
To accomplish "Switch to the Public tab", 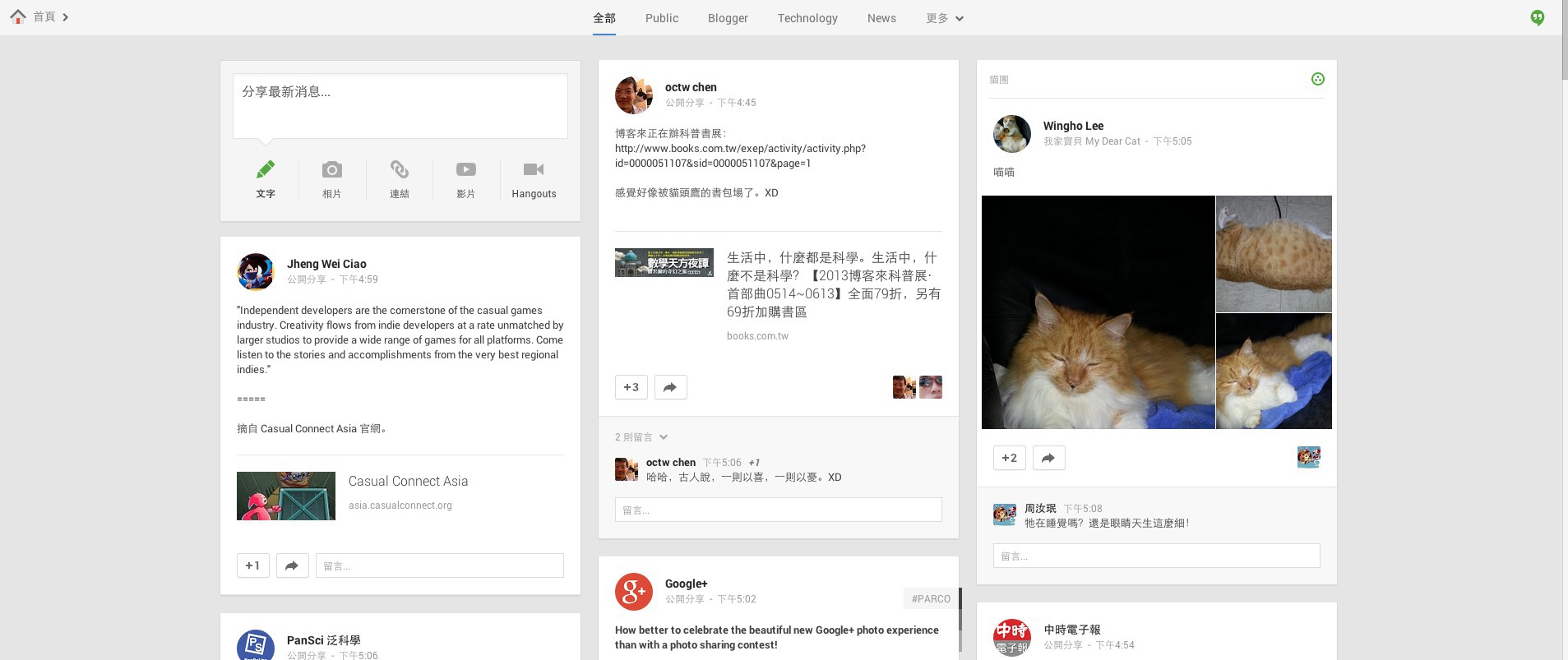I will click(662, 18).
